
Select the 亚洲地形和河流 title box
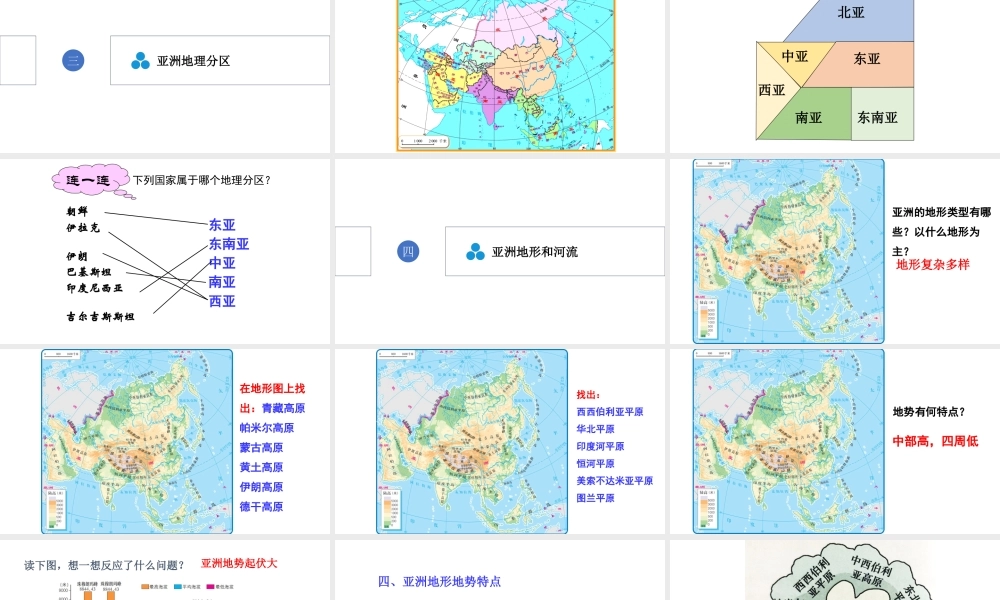(x=555, y=251)
